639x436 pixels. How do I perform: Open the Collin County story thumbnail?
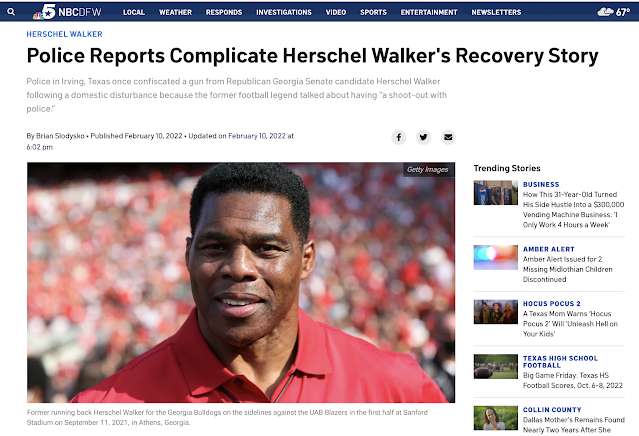click(496, 418)
